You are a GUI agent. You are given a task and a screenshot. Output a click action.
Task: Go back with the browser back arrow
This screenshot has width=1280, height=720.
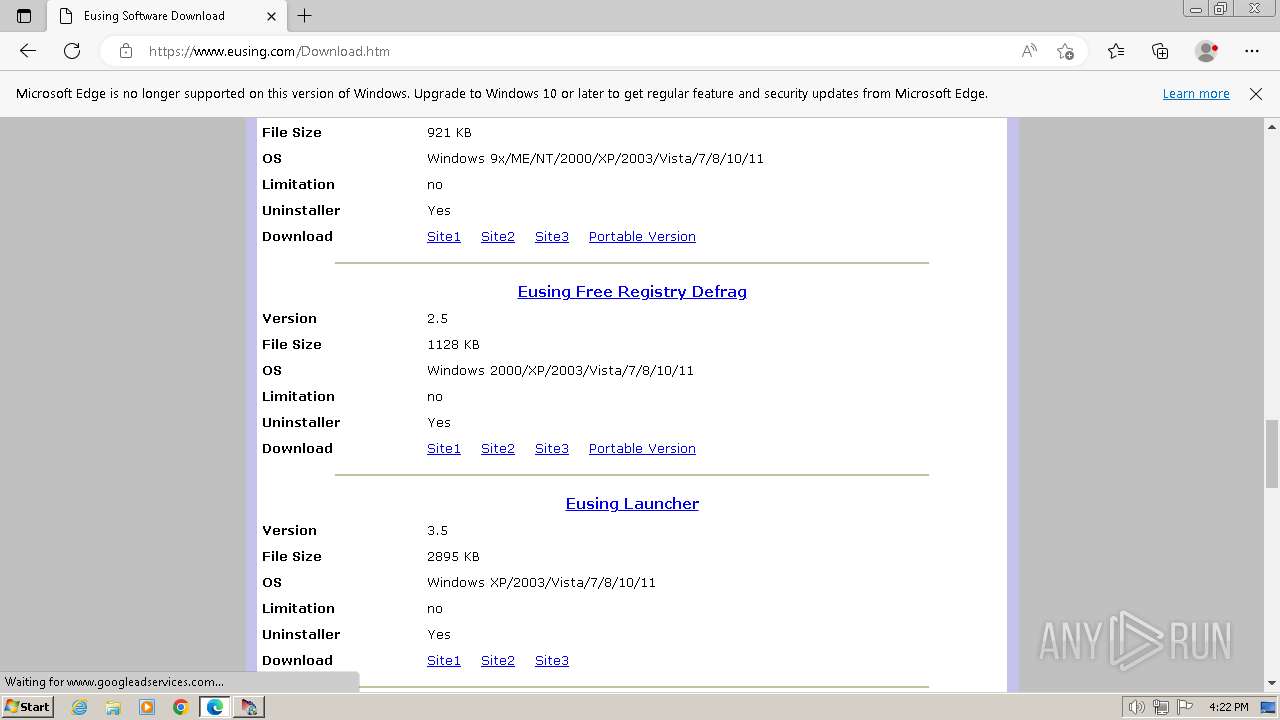coord(28,51)
